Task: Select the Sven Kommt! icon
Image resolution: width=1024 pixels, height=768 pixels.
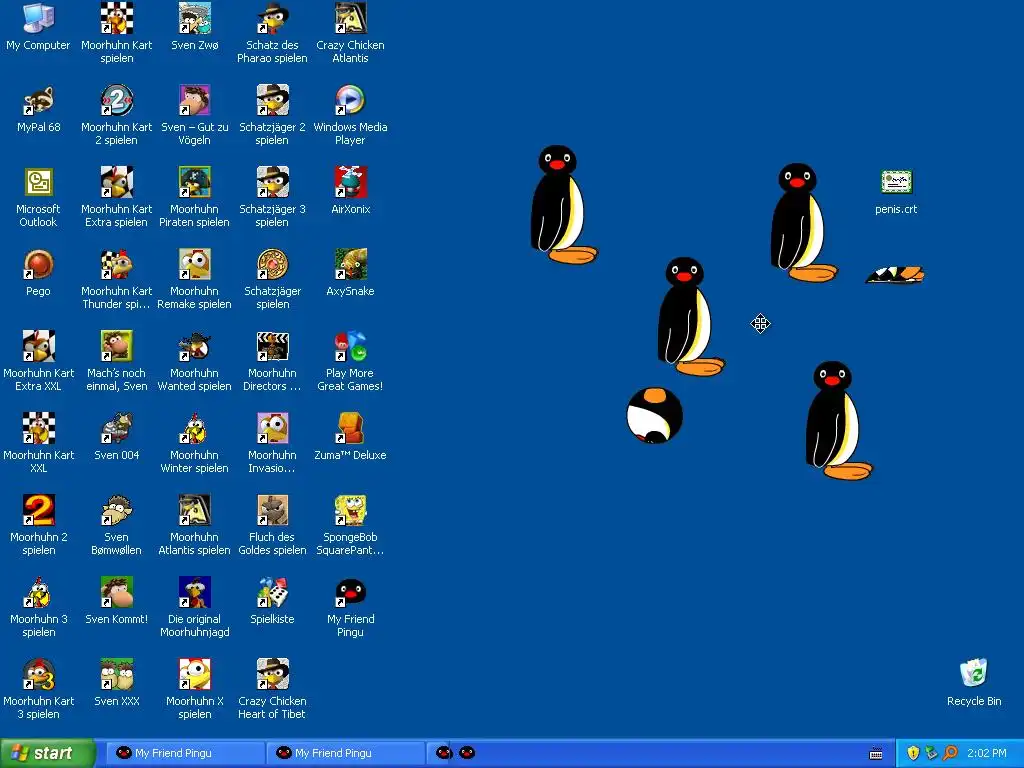Action: [116, 592]
